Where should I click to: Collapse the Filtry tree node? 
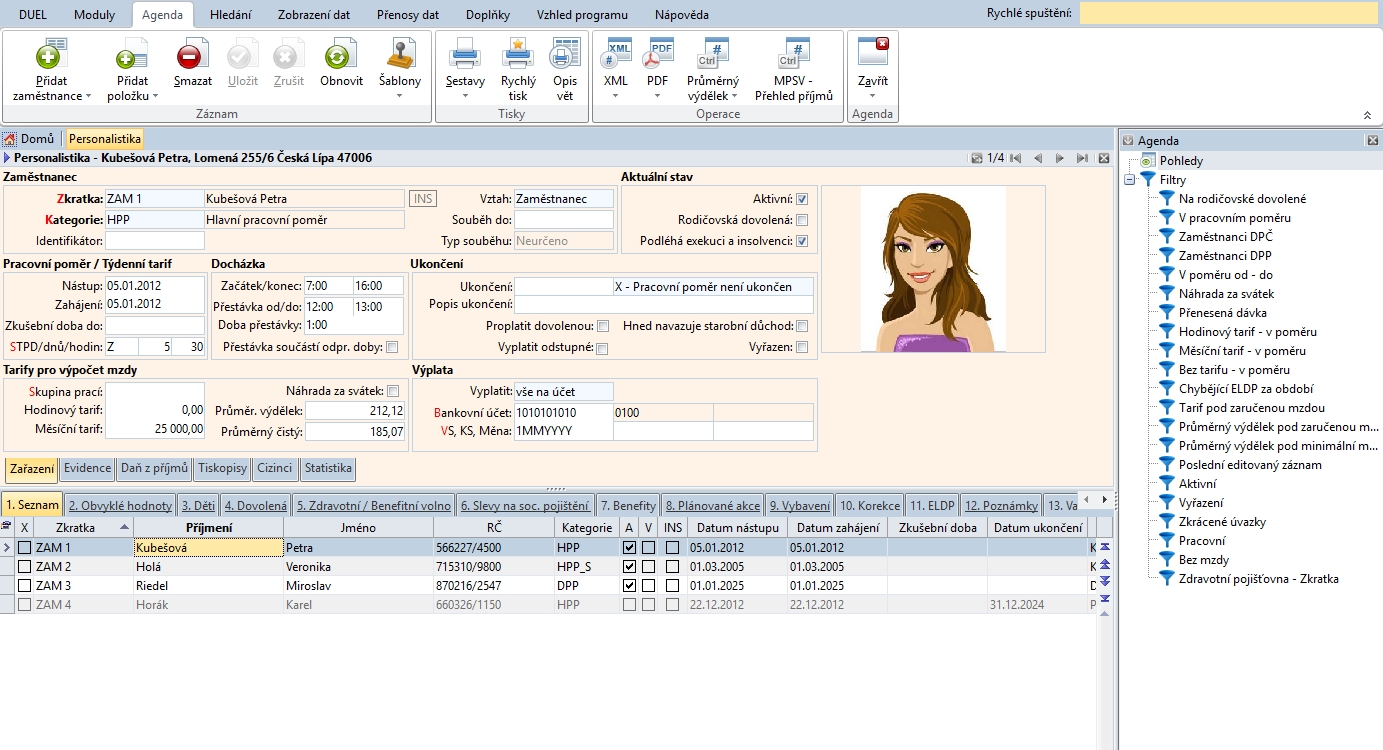click(1130, 180)
